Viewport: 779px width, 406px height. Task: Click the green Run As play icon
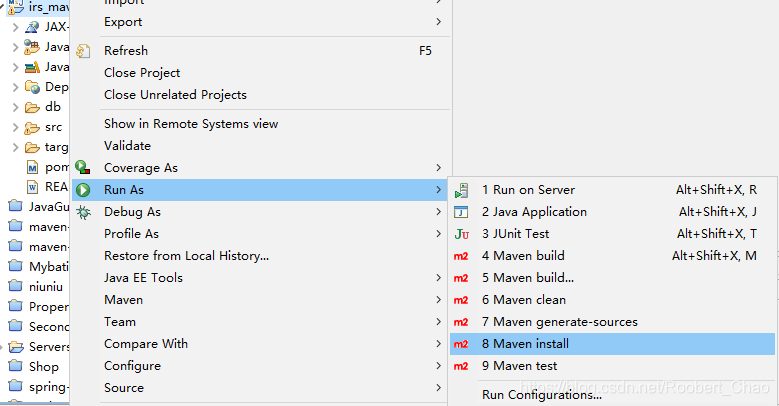point(83,190)
